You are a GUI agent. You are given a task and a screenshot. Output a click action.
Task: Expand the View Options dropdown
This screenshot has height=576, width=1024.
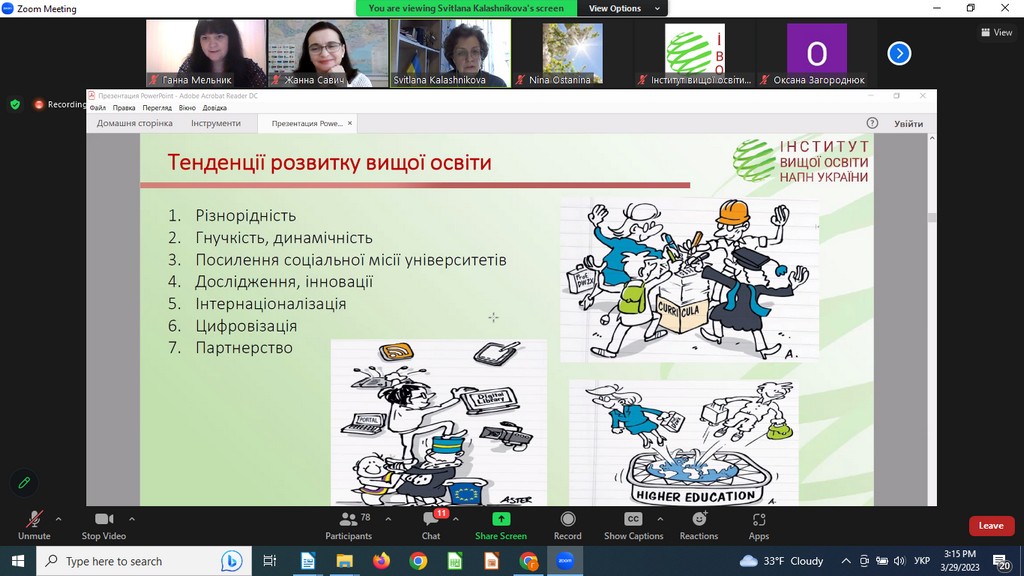[x=623, y=8]
